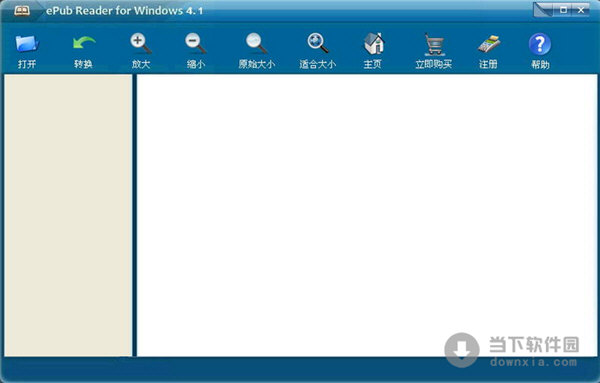This screenshot has height=383, width=600.
Task: Open a file with the 打开 folder icon
Action: pyautogui.click(x=27, y=44)
